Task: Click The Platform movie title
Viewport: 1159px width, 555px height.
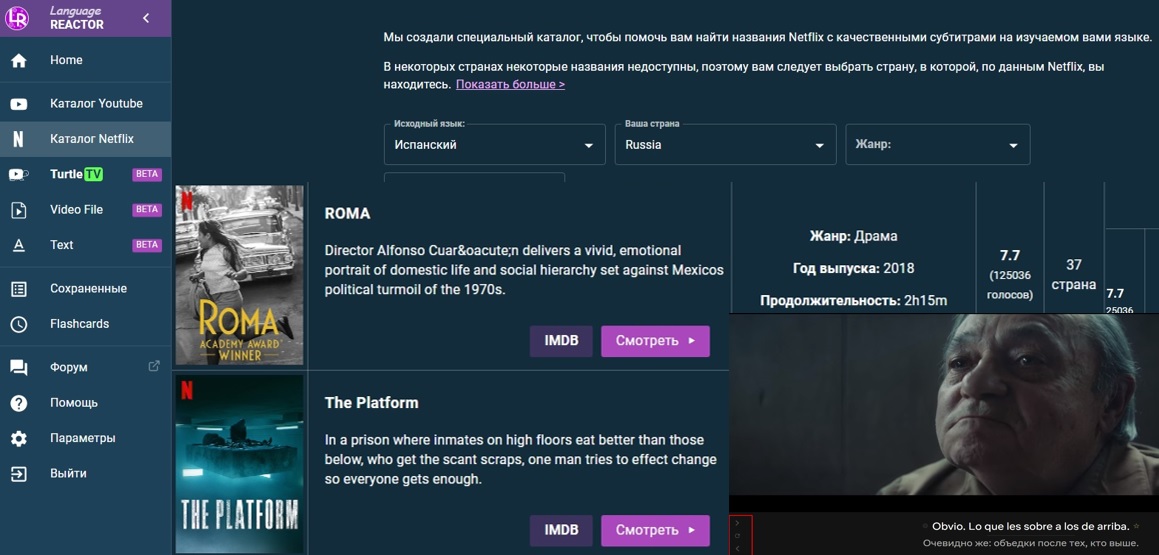Action: coord(372,403)
